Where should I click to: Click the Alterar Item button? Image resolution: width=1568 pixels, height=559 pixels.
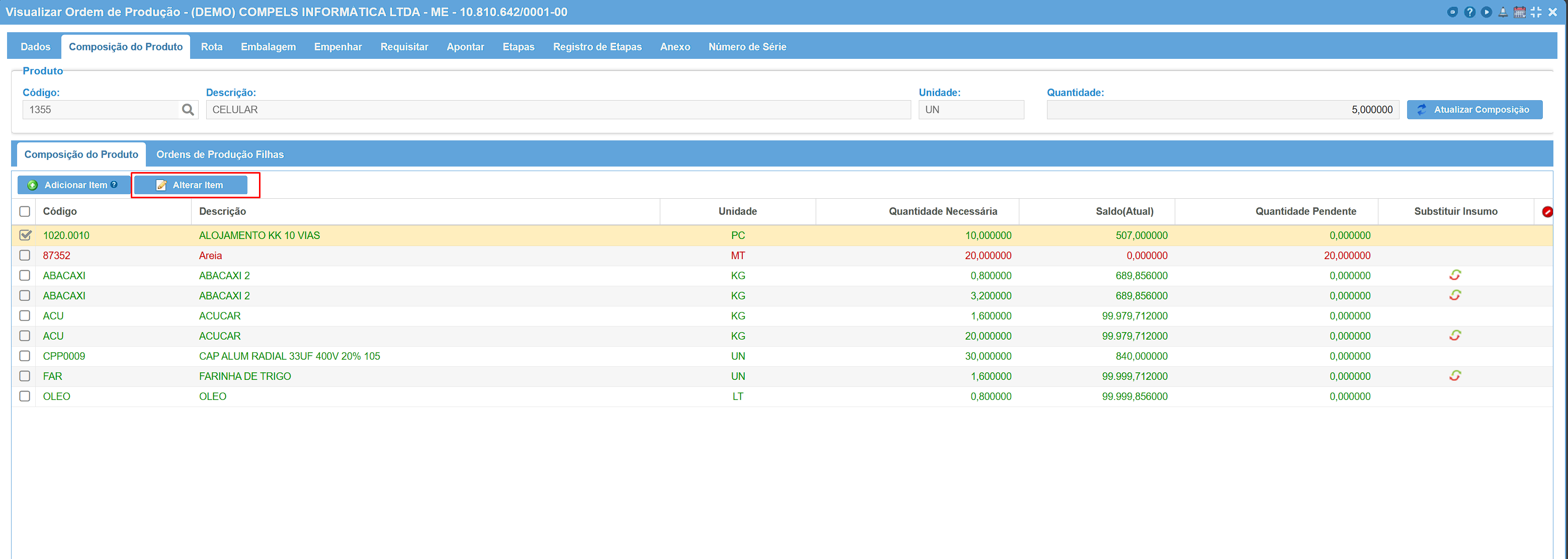[x=191, y=185]
